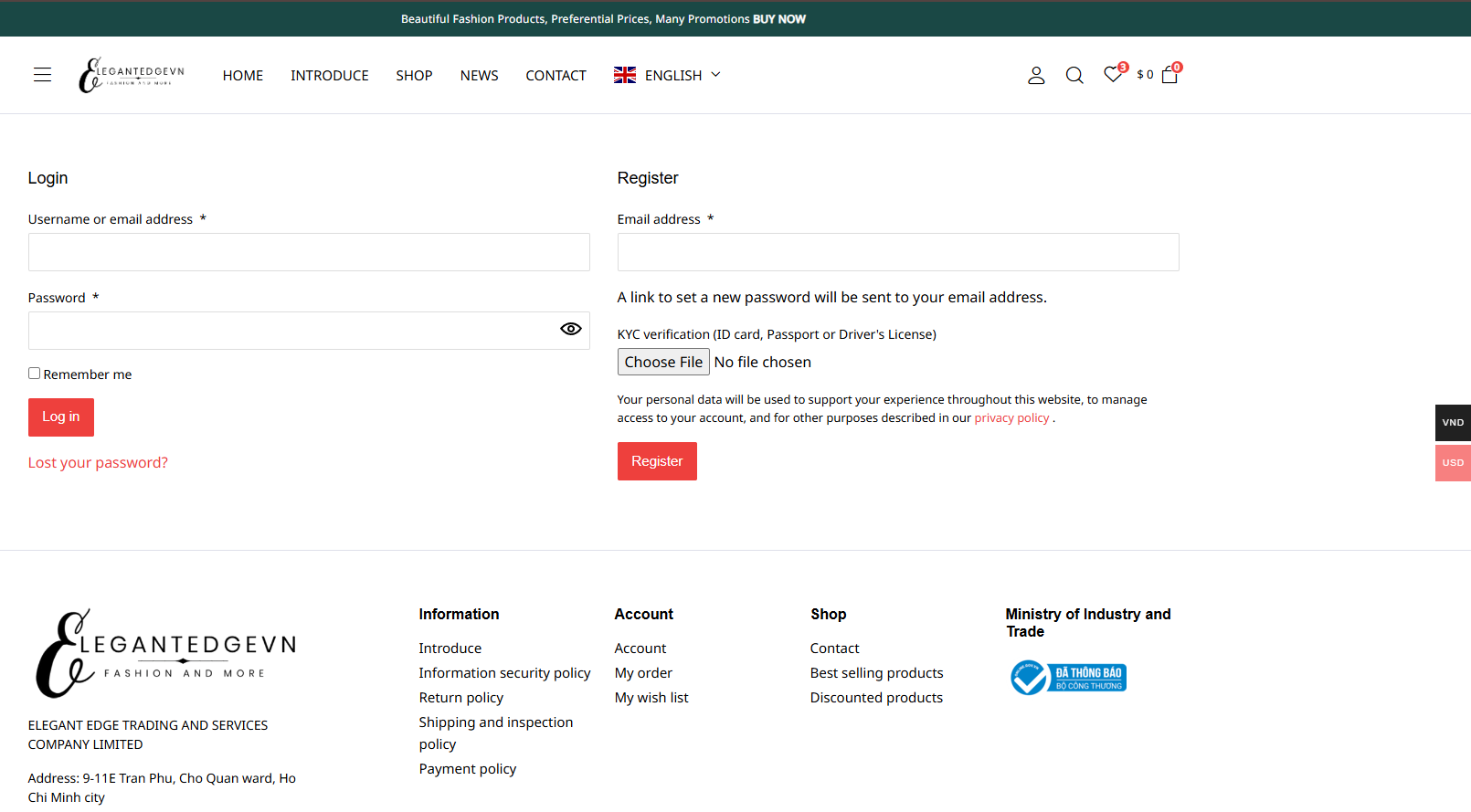Switch currency to USD
This screenshot has height=812, width=1471.
pyautogui.click(x=1453, y=463)
